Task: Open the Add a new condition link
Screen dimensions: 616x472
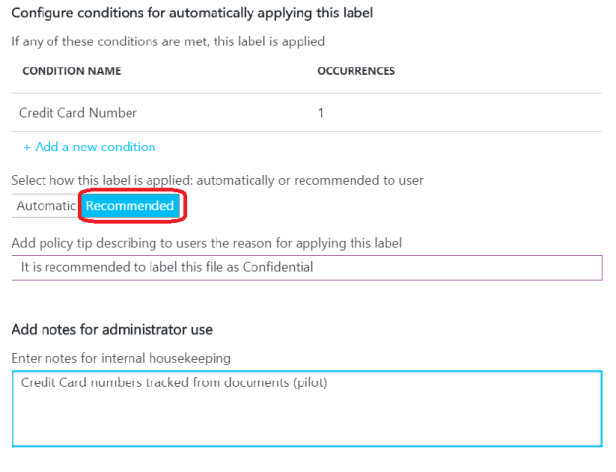Action: click(x=95, y=147)
